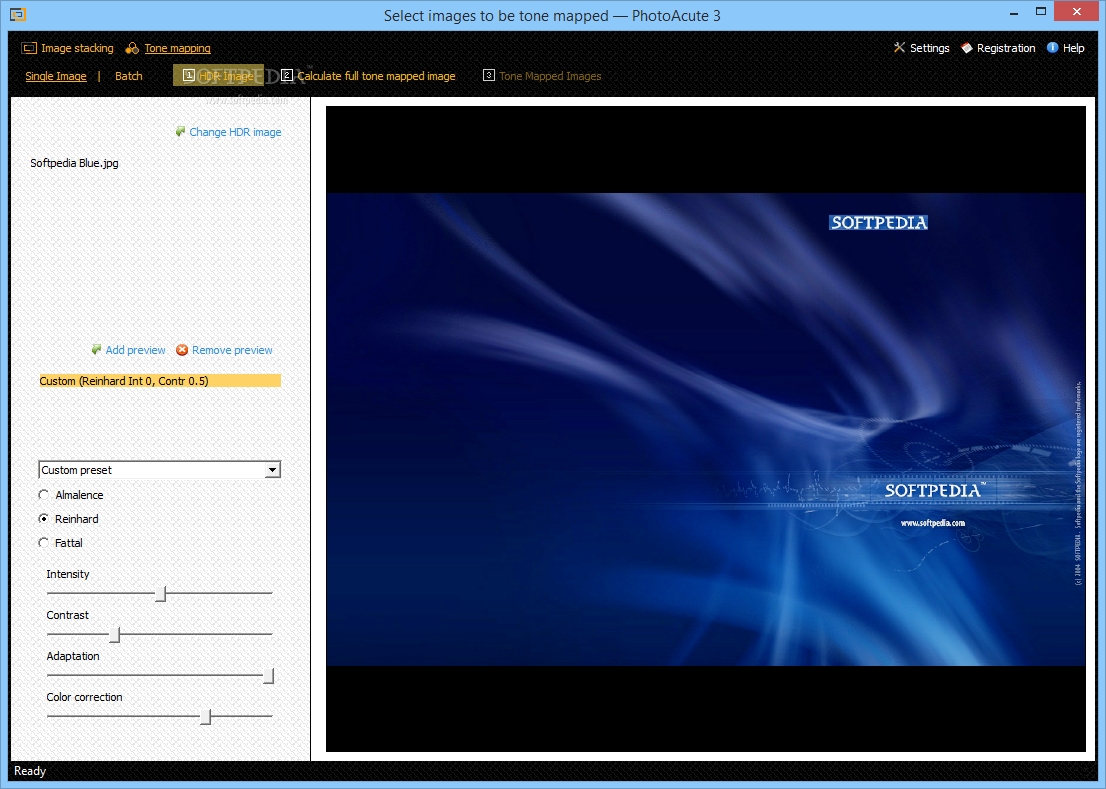This screenshot has width=1106, height=789.
Task: Click the Remove preview link
Action: (232, 350)
